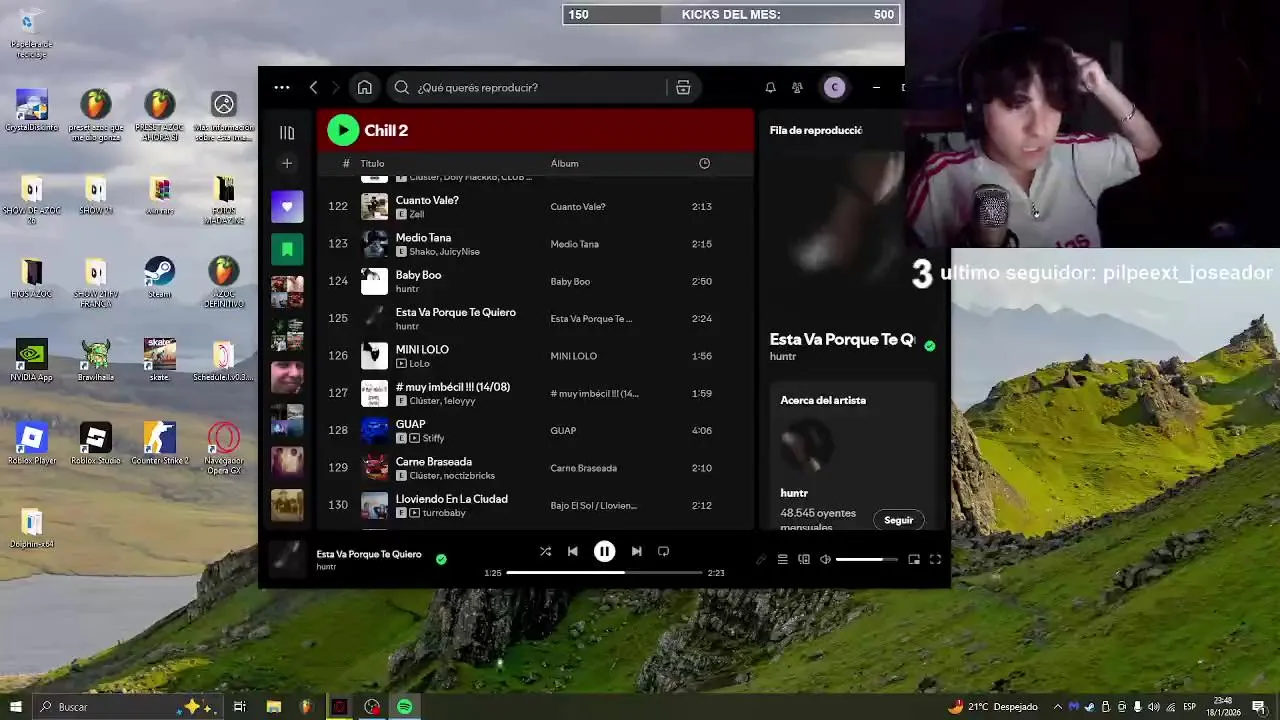Seek on the song progress bar
The image size is (1280, 720).
[x=604, y=573]
